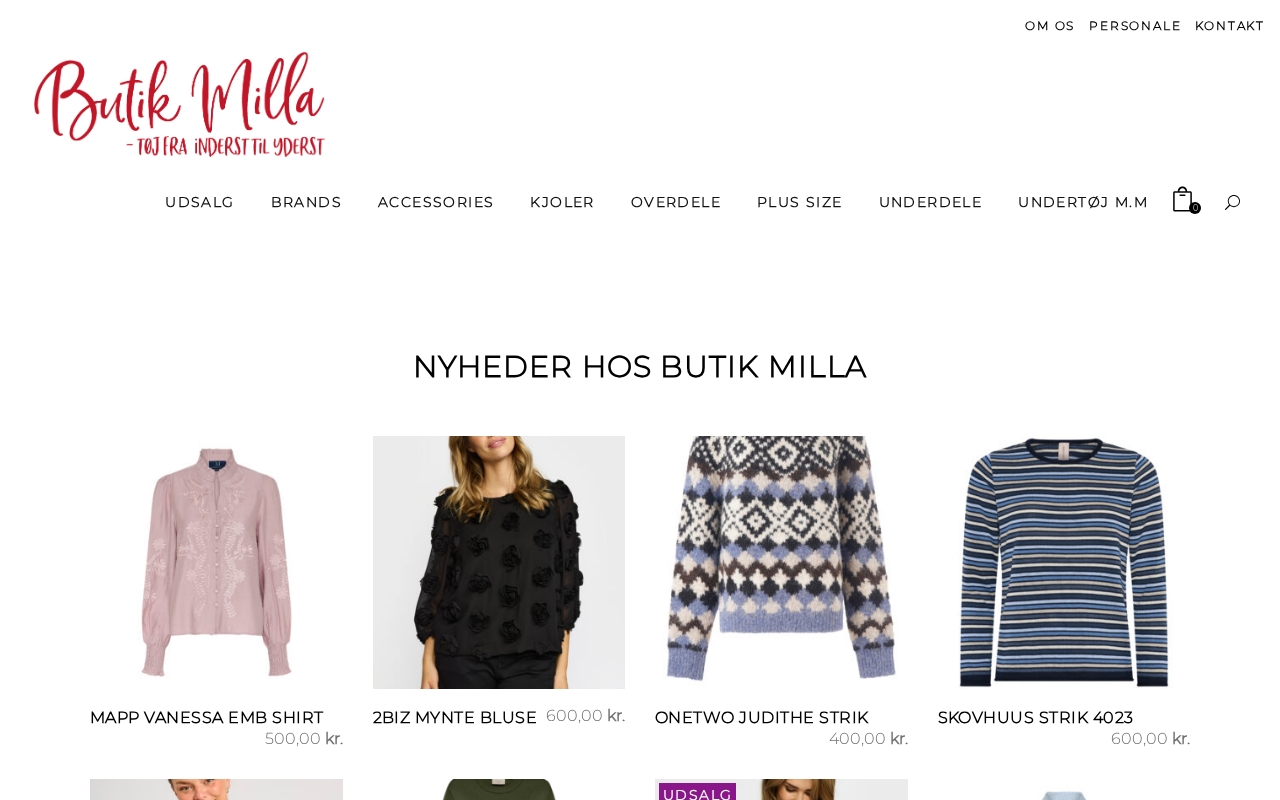Select Kjoler in the navigation

coord(562,202)
